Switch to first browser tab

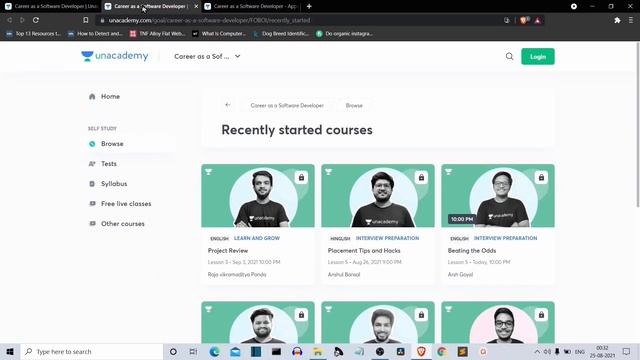point(51,6)
